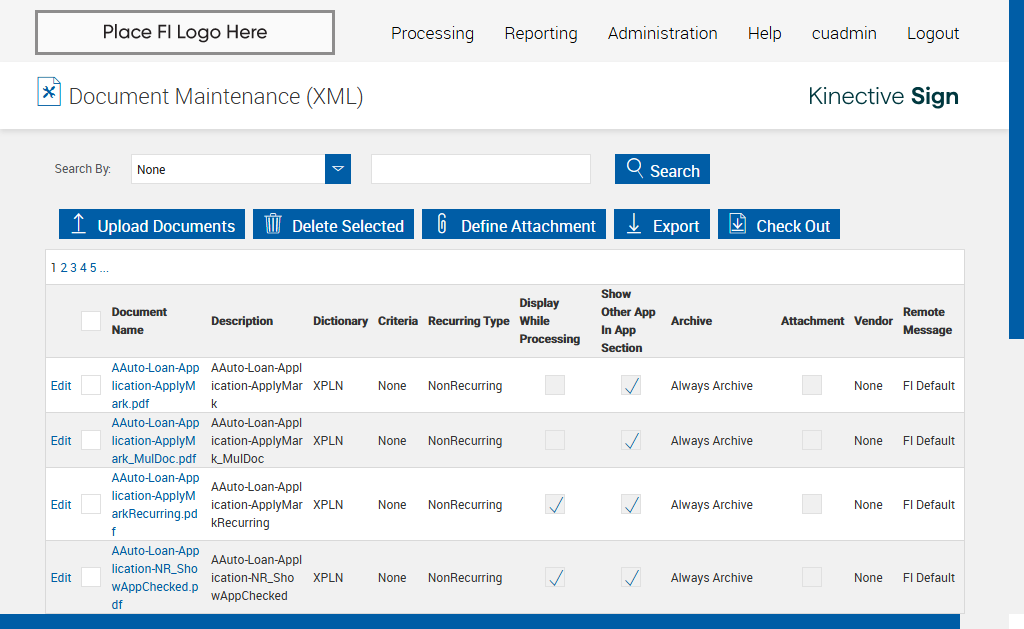1024x629 pixels.
Task: Expand the Help menu
Action: tap(764, 34)
